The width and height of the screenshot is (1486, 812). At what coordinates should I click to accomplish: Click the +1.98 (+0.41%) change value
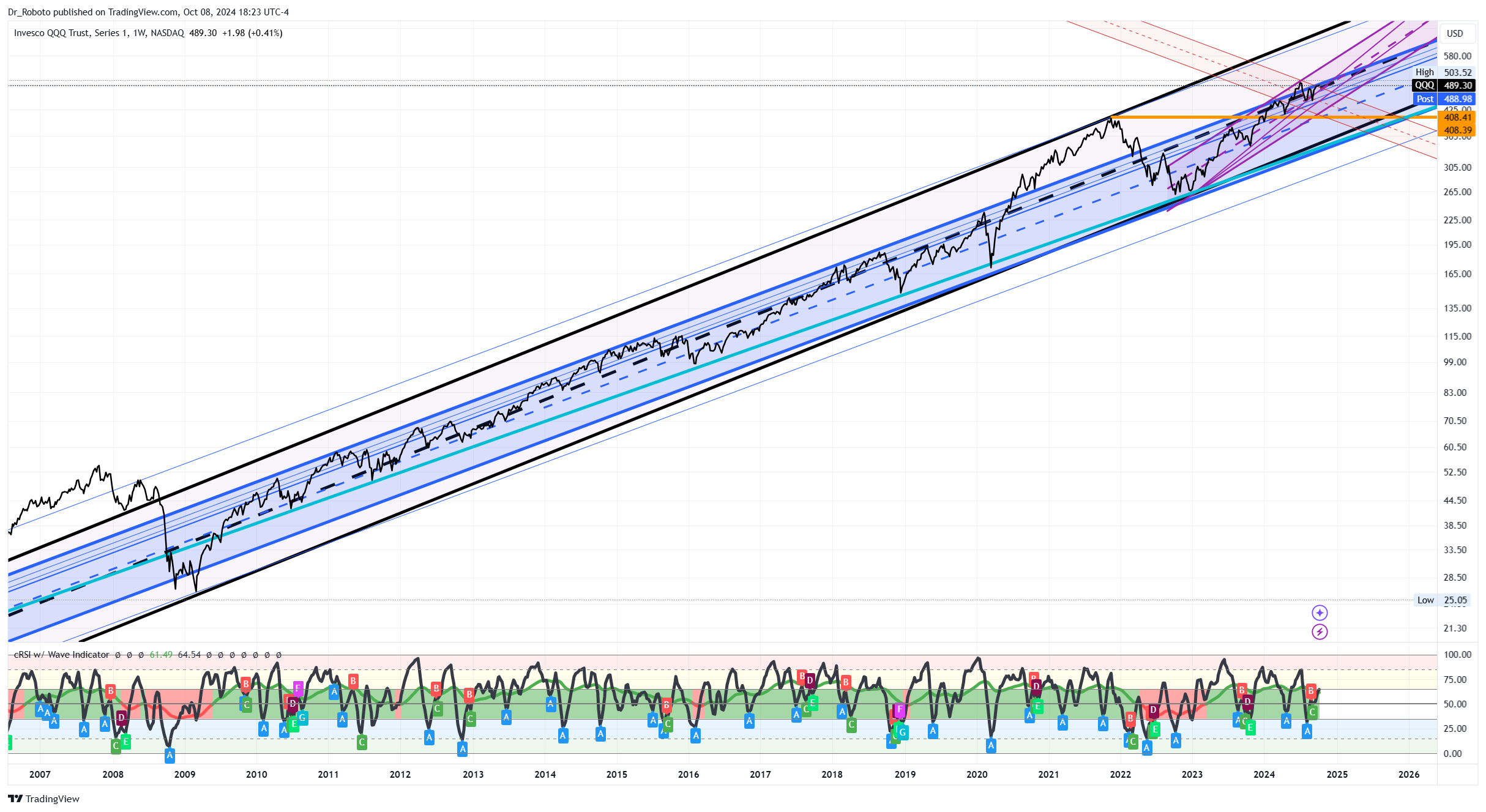tap(252, 33)
